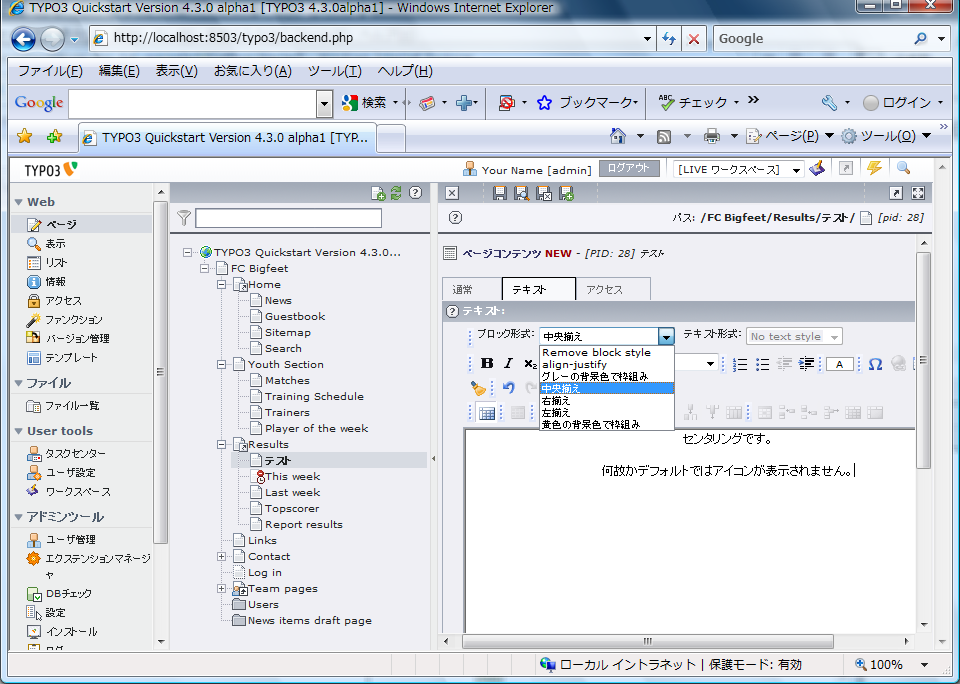Insert an ordered numbered list
The height and width of the screenshot is (684, 960).
pos(740,364)
